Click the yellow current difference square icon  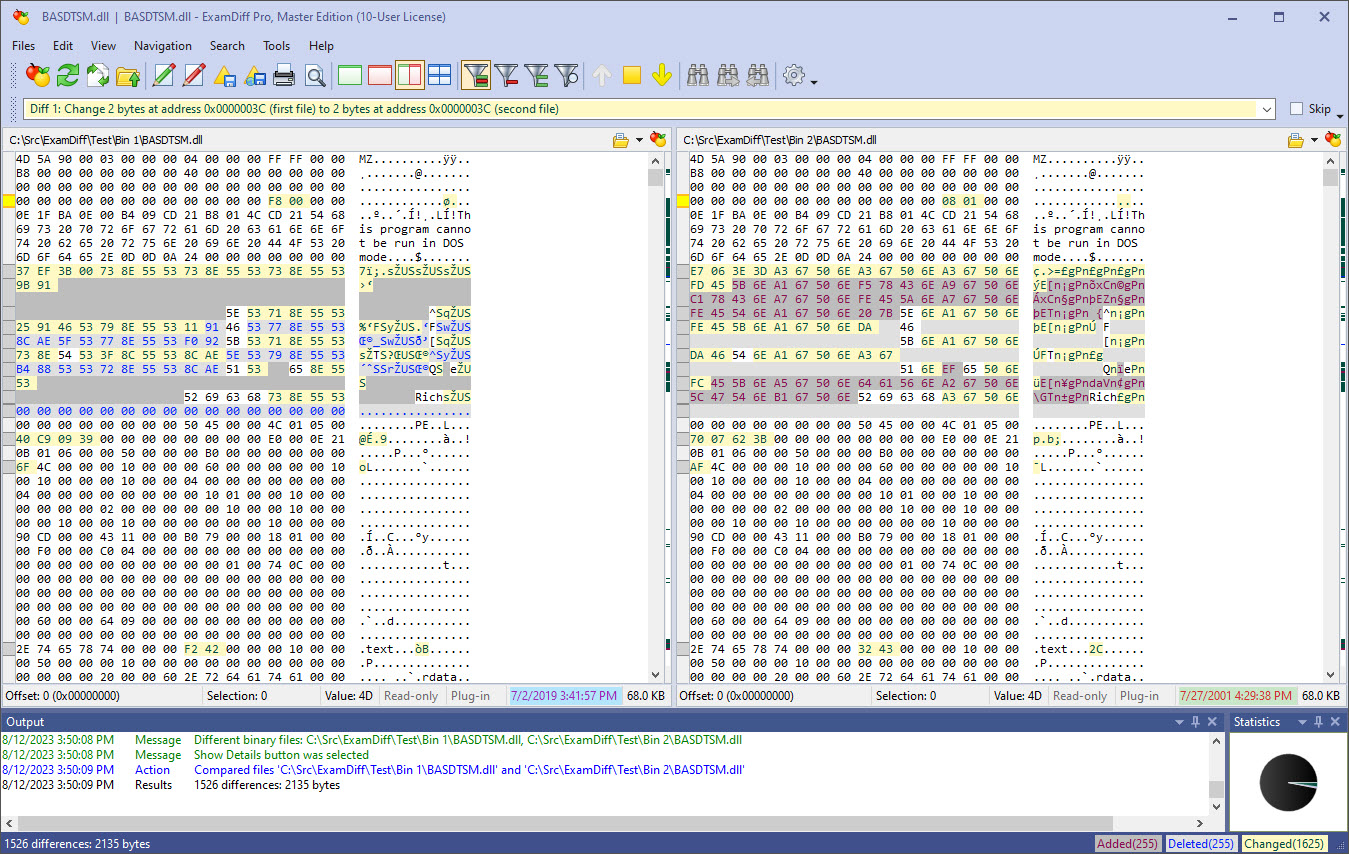click(x=631, y=75)
